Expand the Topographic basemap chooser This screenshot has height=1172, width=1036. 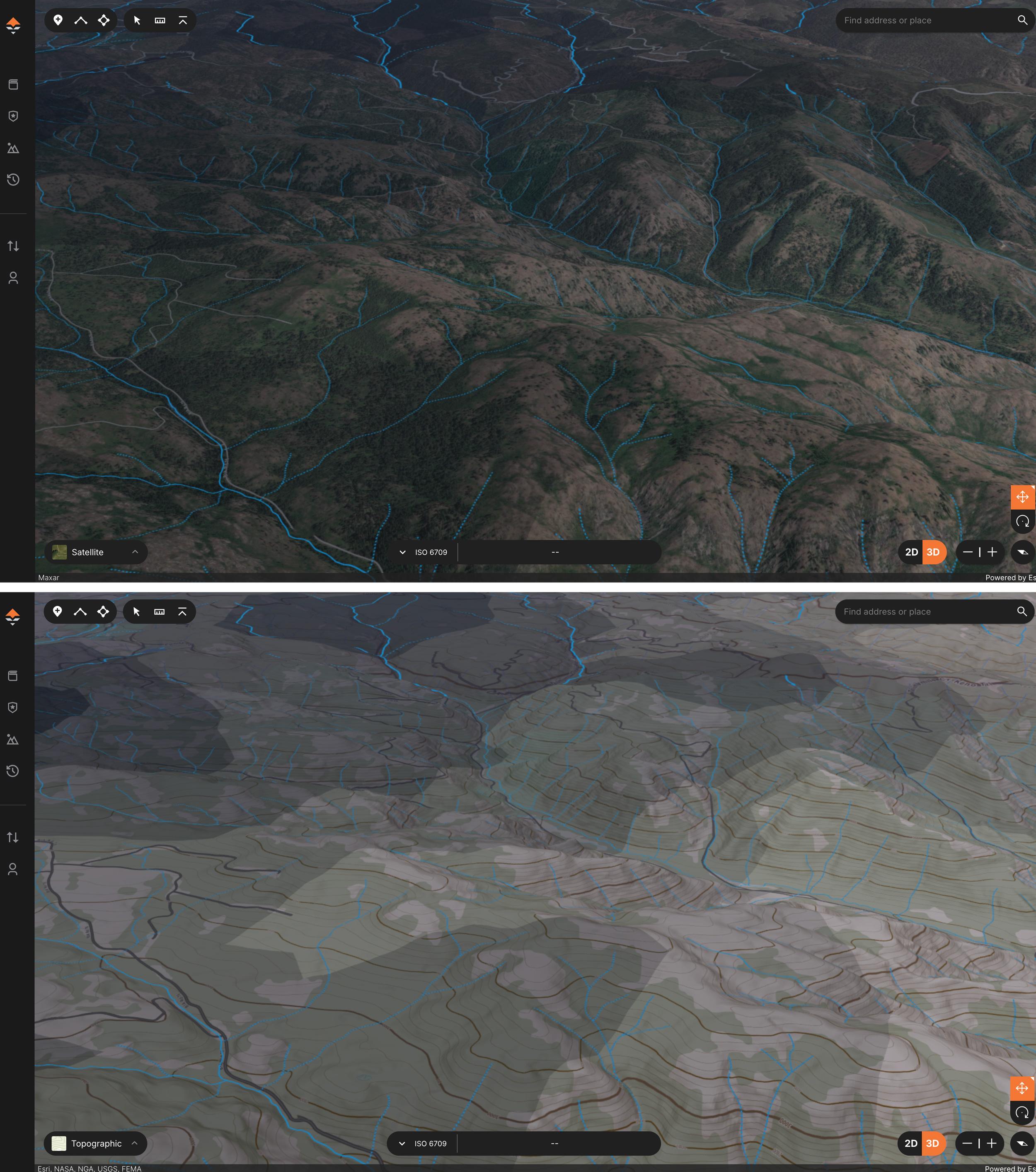(95, 1143)
